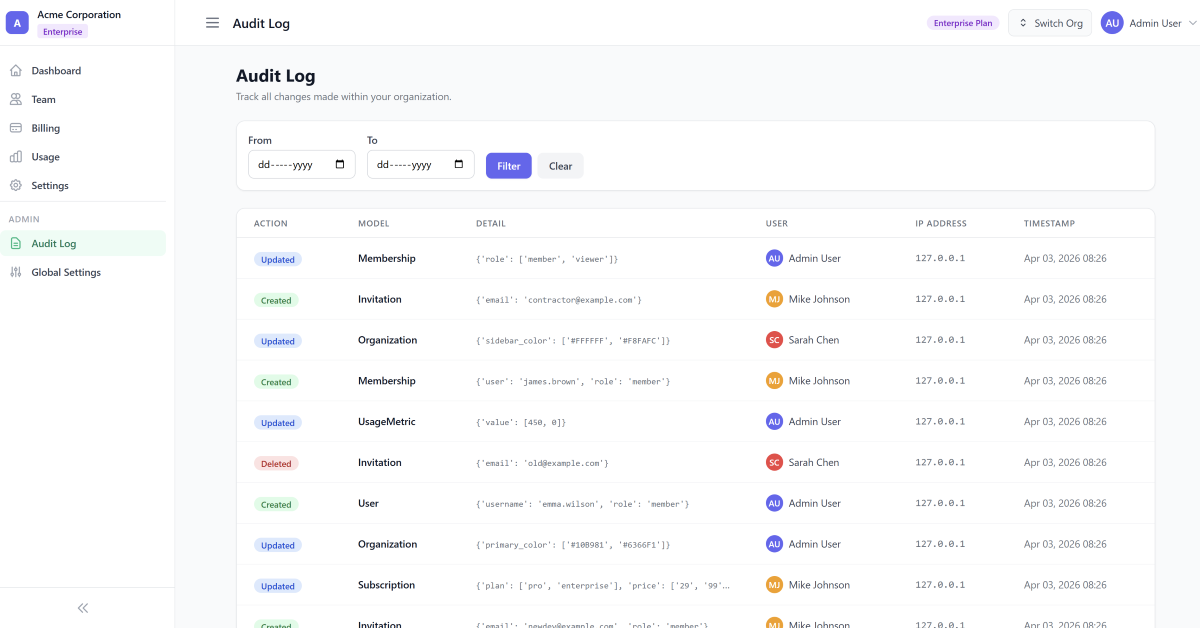
Task: Click the Enterprise Plan badge
Action: click(x=962, y=22)
